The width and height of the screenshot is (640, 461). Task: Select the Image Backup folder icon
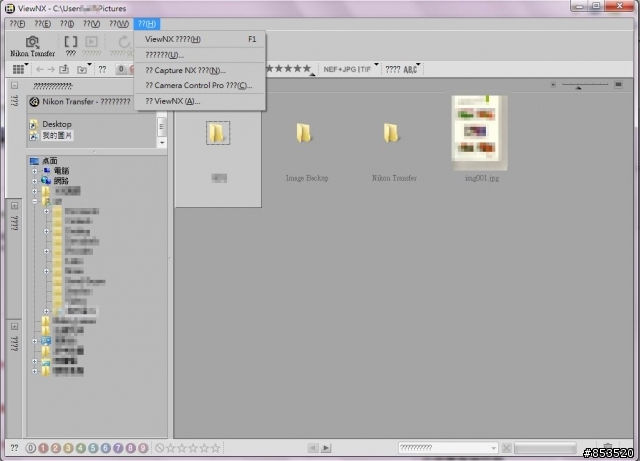(303, 133)
